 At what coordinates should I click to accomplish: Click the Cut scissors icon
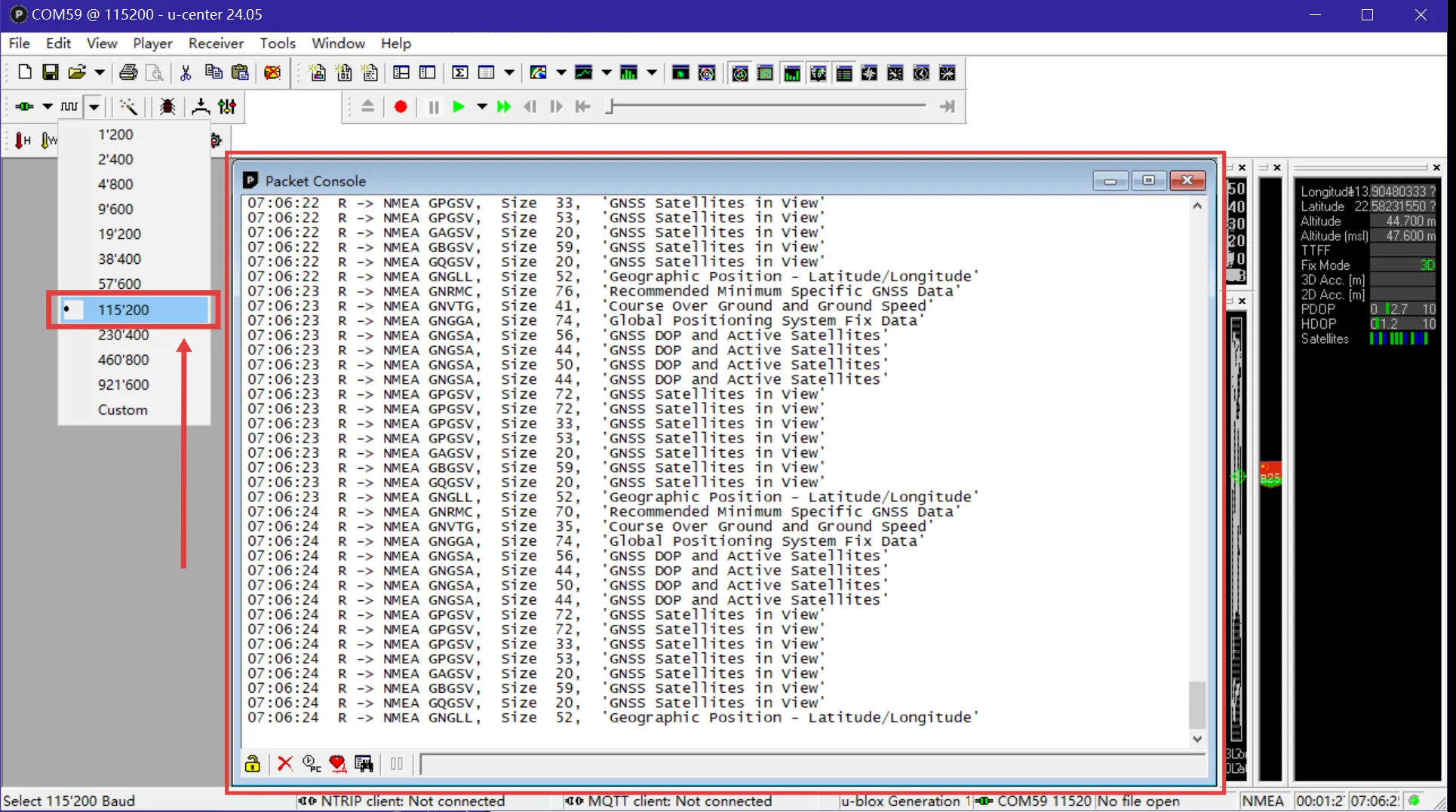[x=186, y=72]
